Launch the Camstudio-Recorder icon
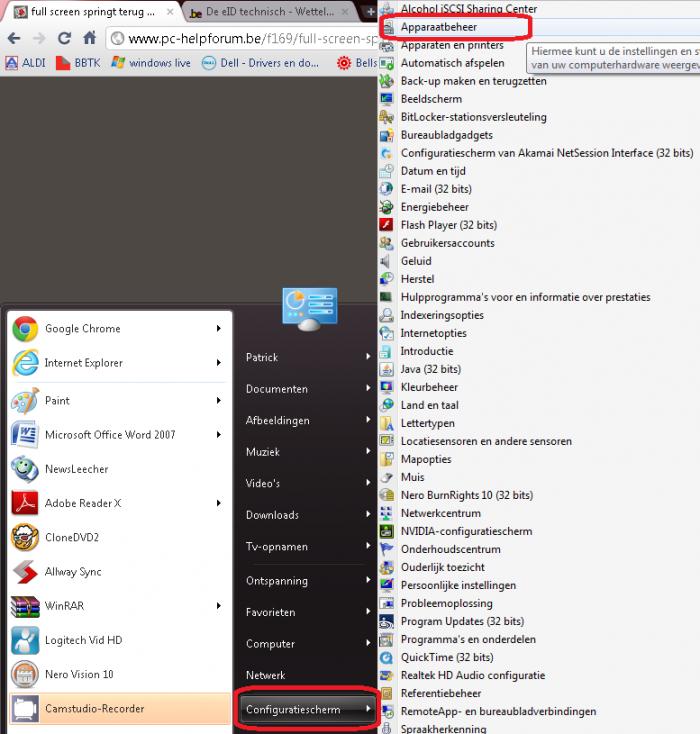This screenshot has height=734, width=700. (25, 709)
